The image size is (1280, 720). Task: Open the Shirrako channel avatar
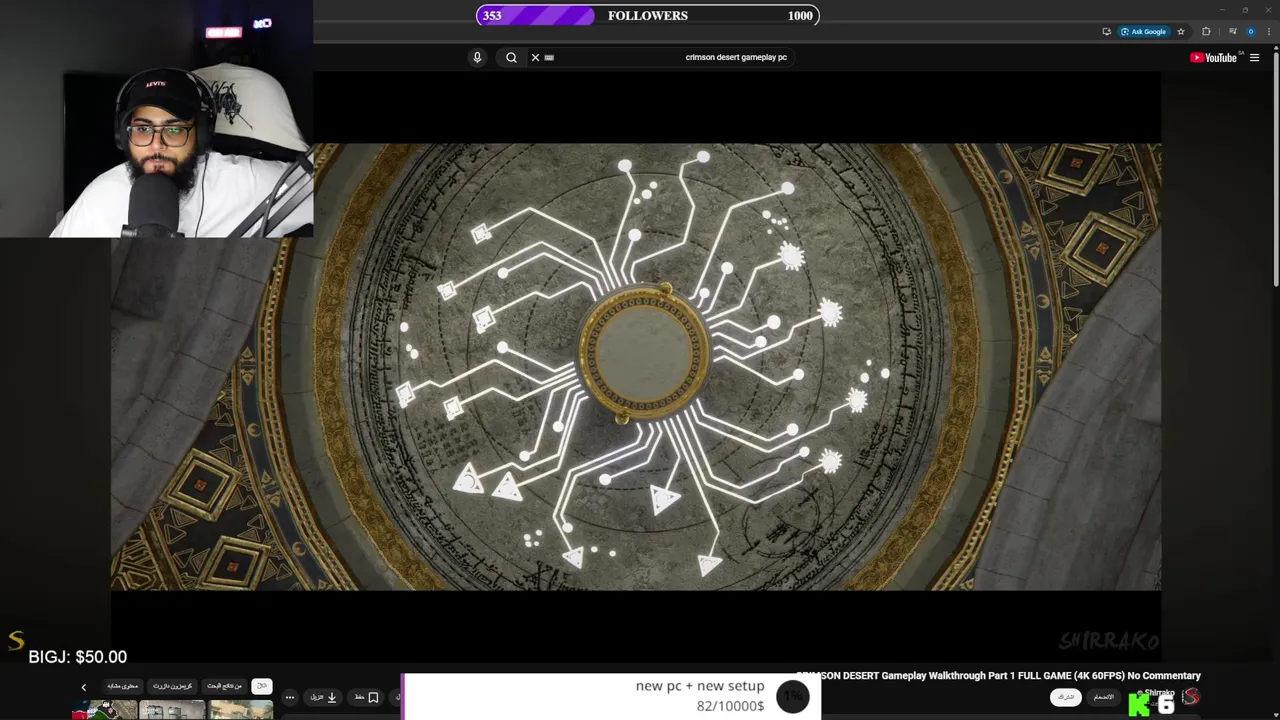1190,697
